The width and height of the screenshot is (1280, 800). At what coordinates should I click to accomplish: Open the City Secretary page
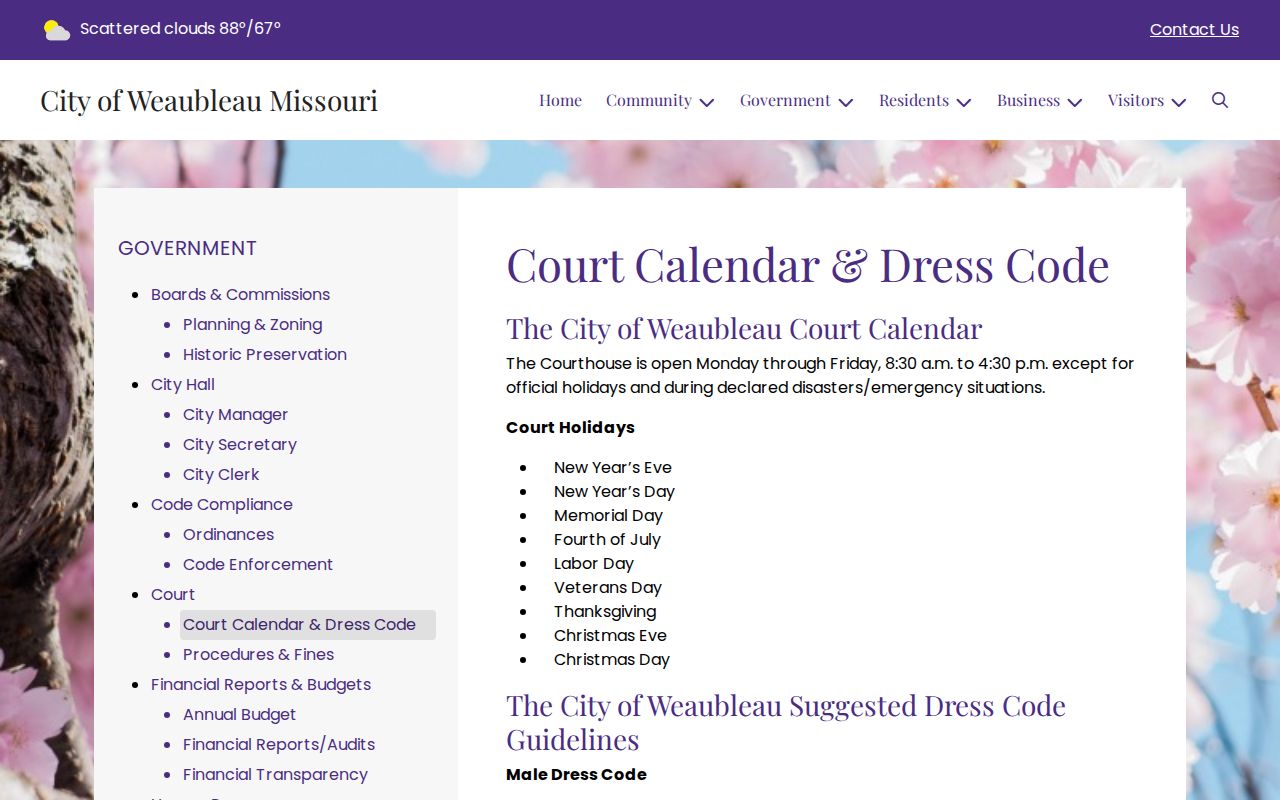(240, 444)
